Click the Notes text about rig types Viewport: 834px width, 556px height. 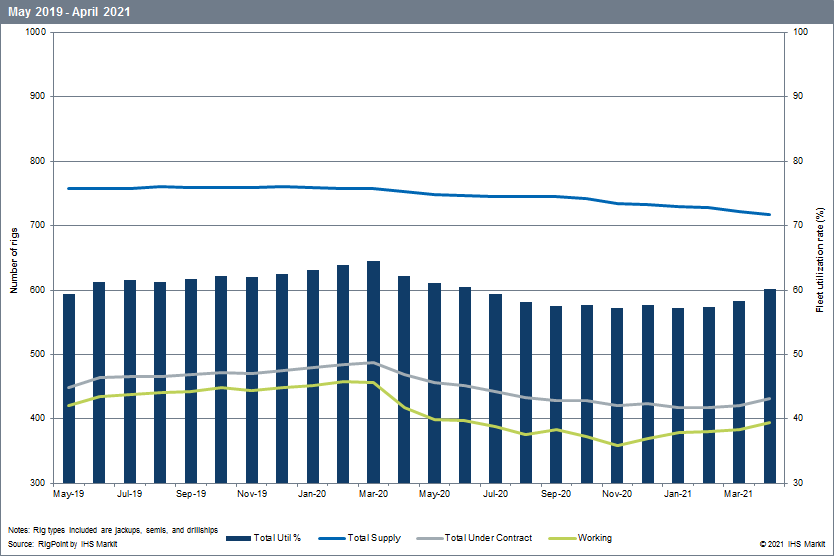pyautogui.click(x=112, y=529)
